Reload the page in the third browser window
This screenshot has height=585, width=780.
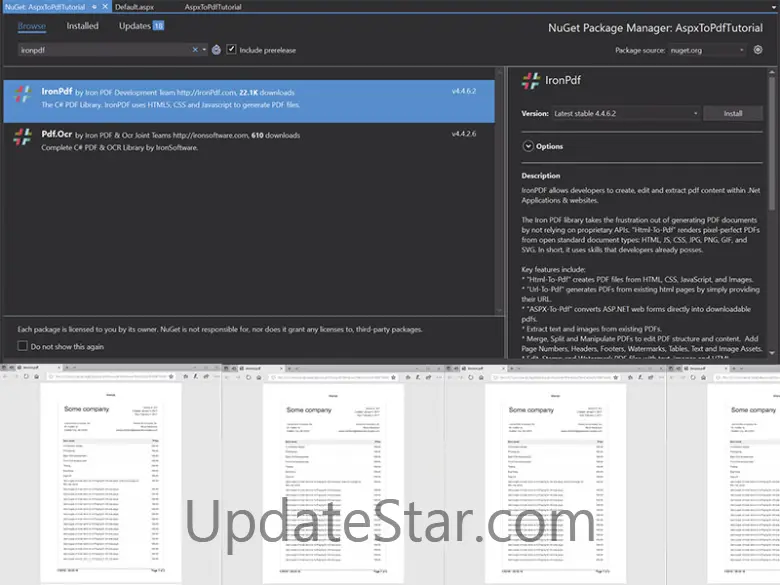pos(471,377)
